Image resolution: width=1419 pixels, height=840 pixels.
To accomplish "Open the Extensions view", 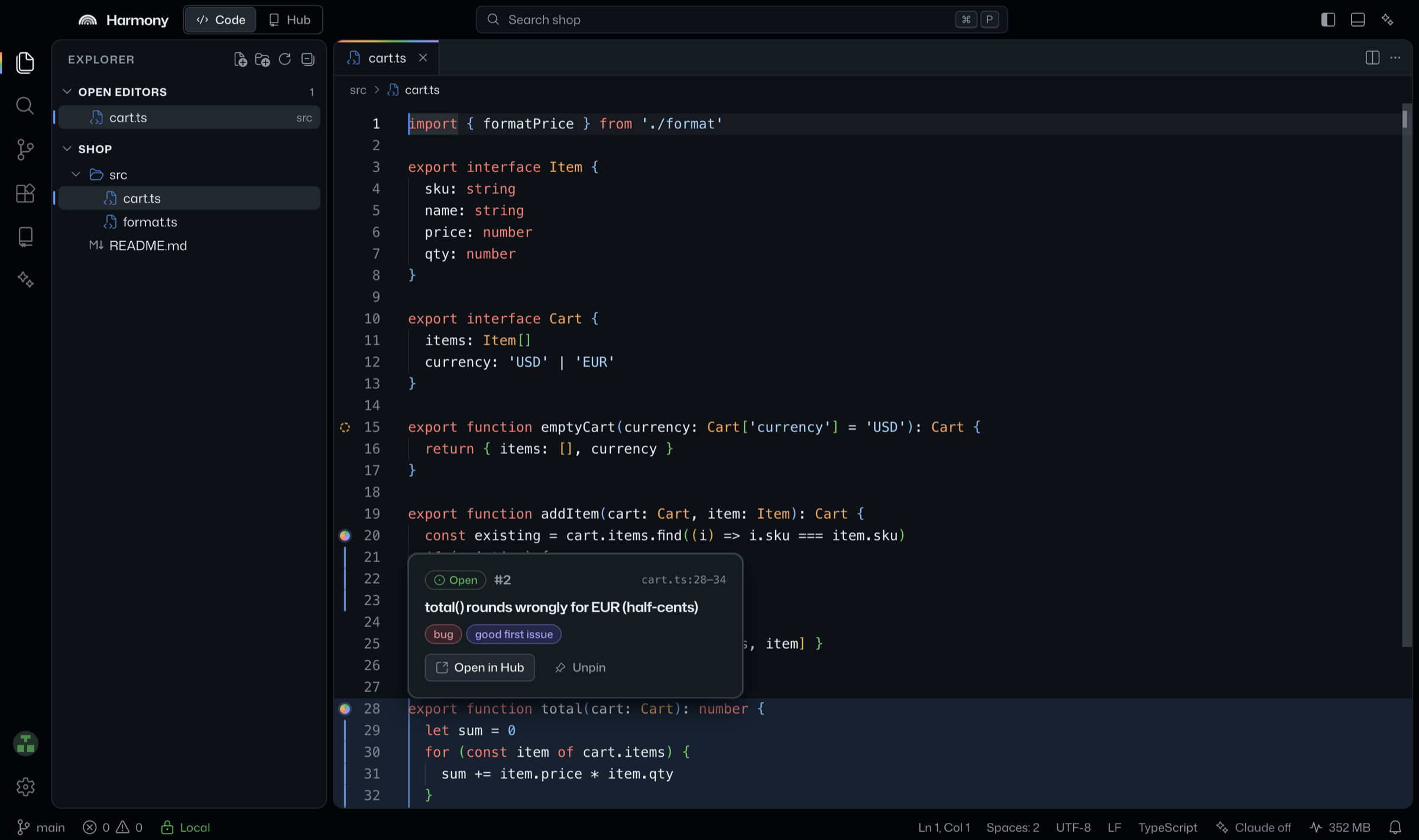I will point(25,193).
